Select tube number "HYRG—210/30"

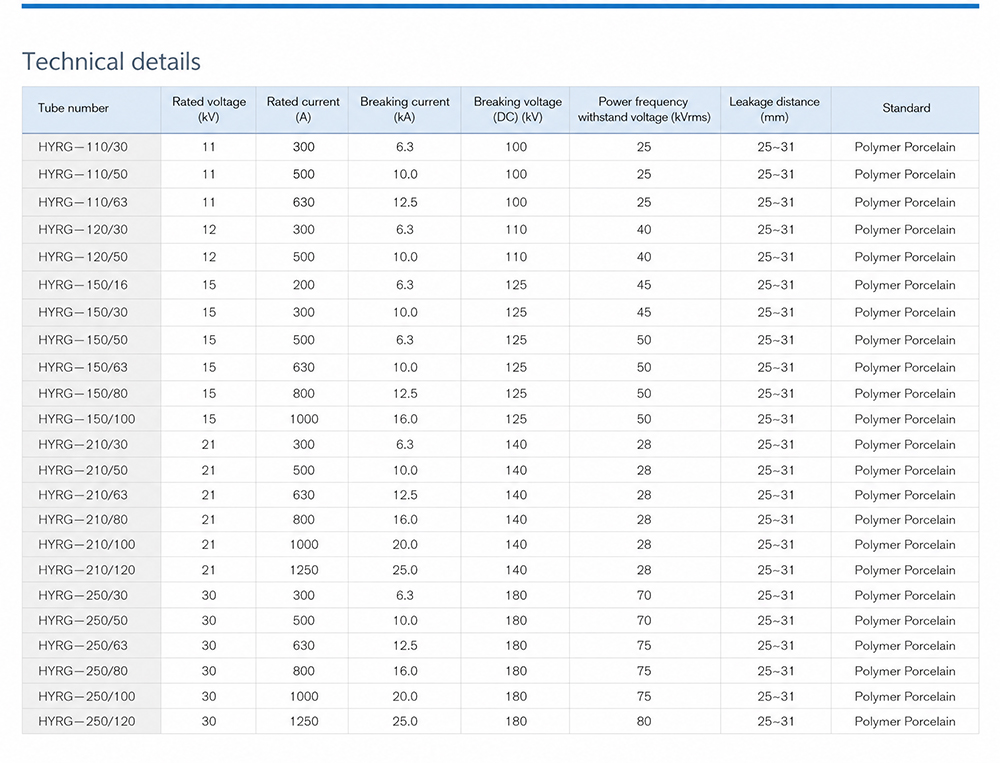[x=83, y=445]
